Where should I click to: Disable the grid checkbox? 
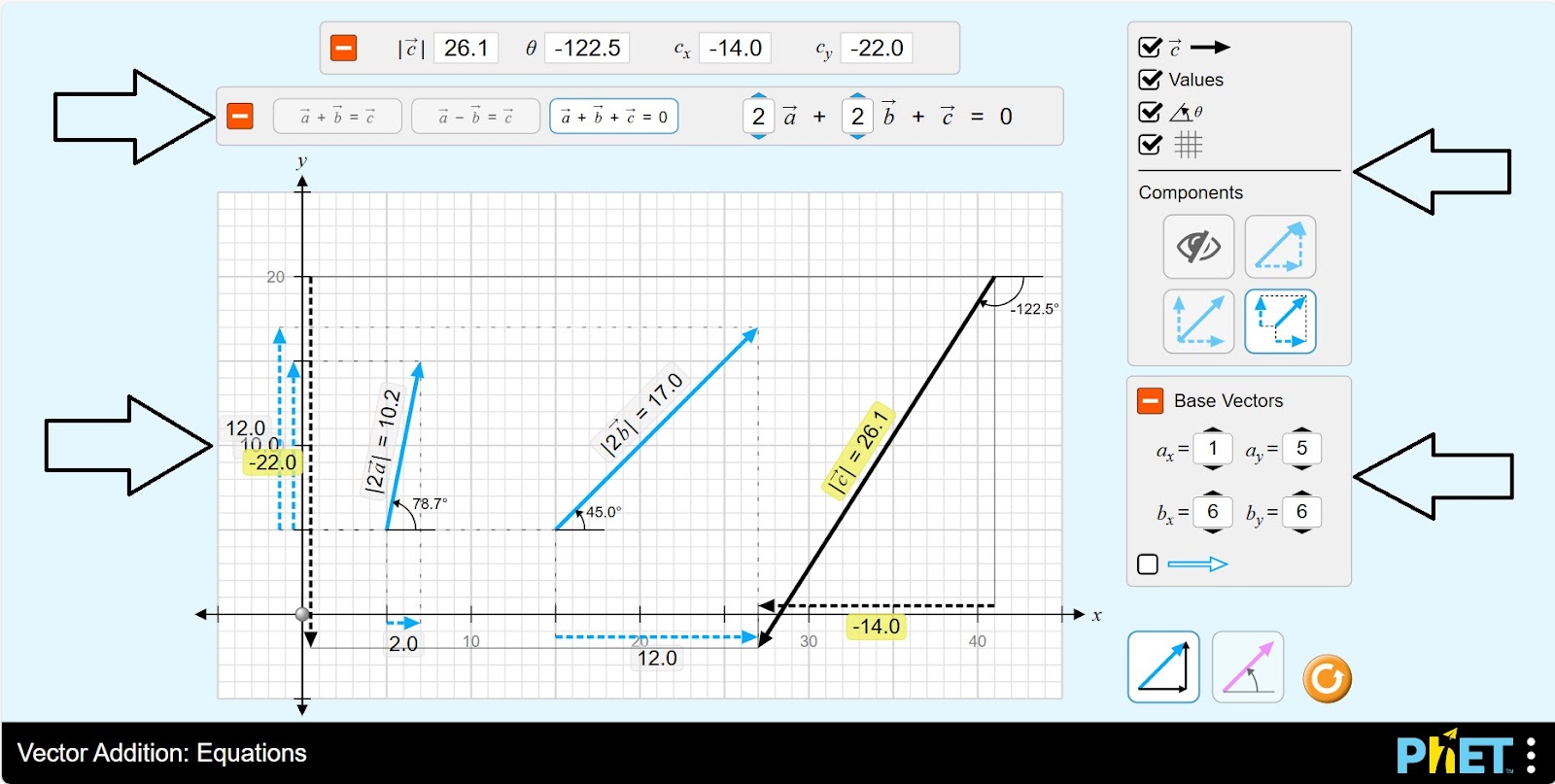tap(1150, 145)
